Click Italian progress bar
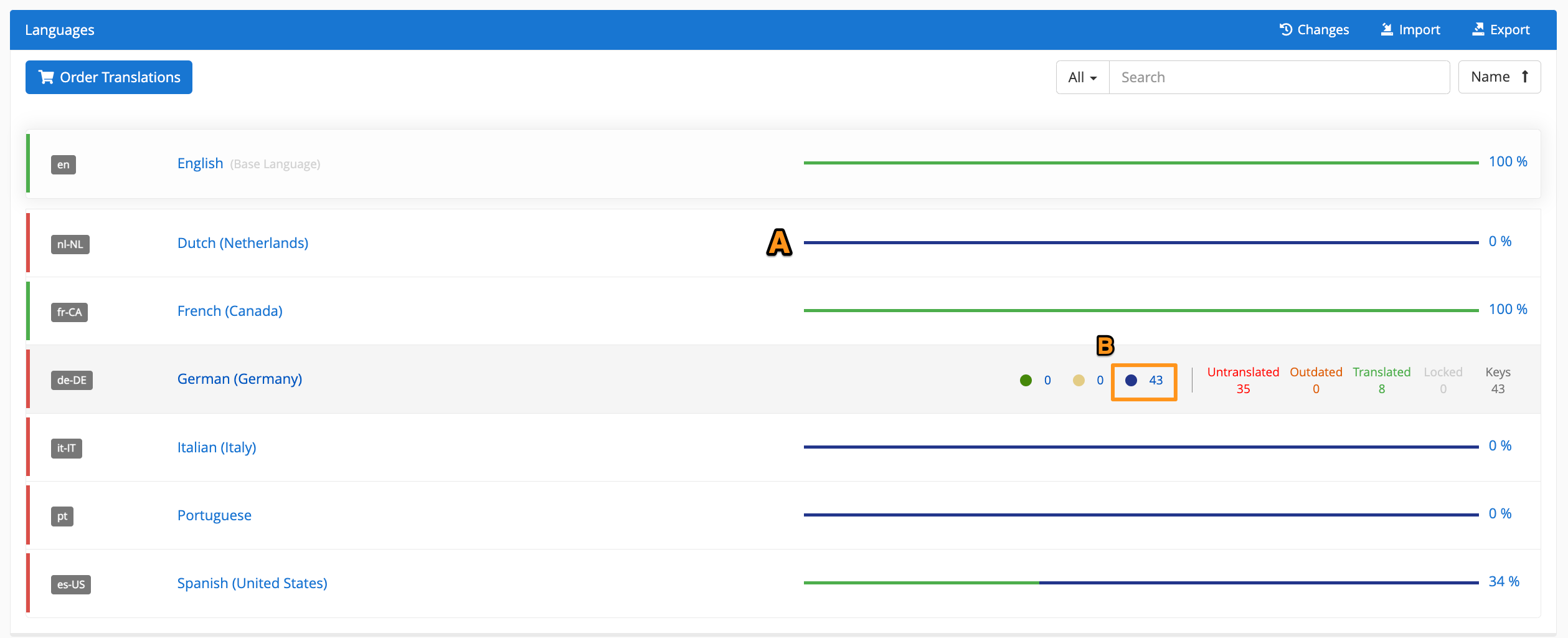This screenshot has height=638, width=1568. [1141, 447]
